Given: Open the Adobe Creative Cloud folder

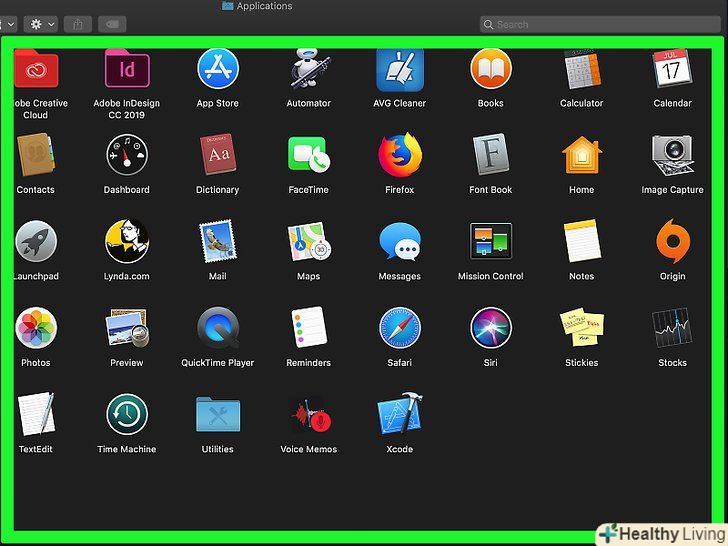Looking at the screenshot, I should click(x=36, y=68).
